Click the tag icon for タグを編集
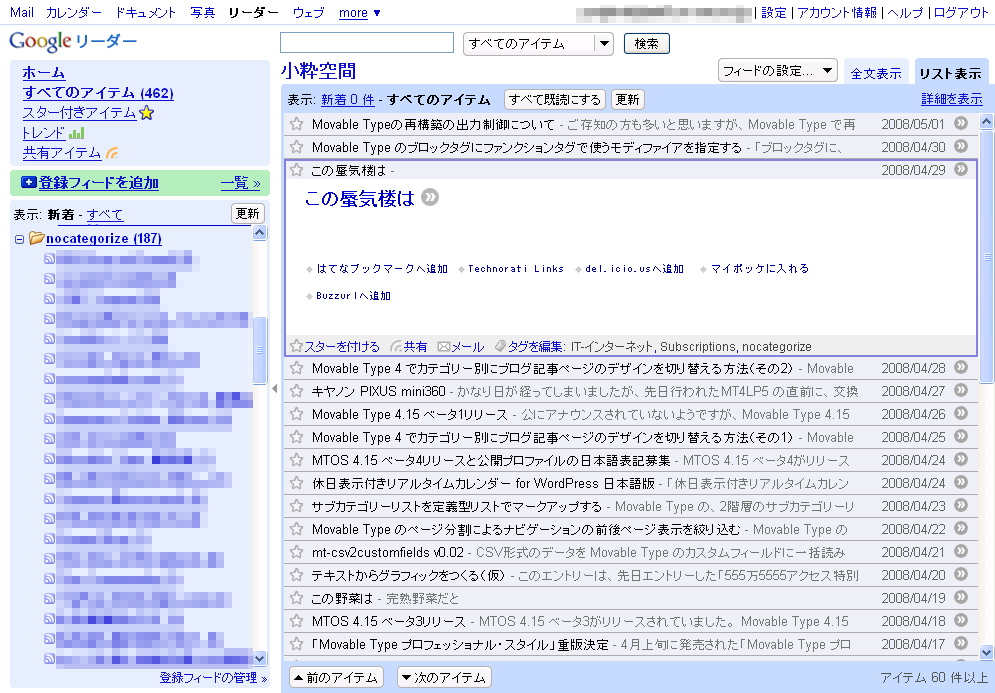 point(500,346)
